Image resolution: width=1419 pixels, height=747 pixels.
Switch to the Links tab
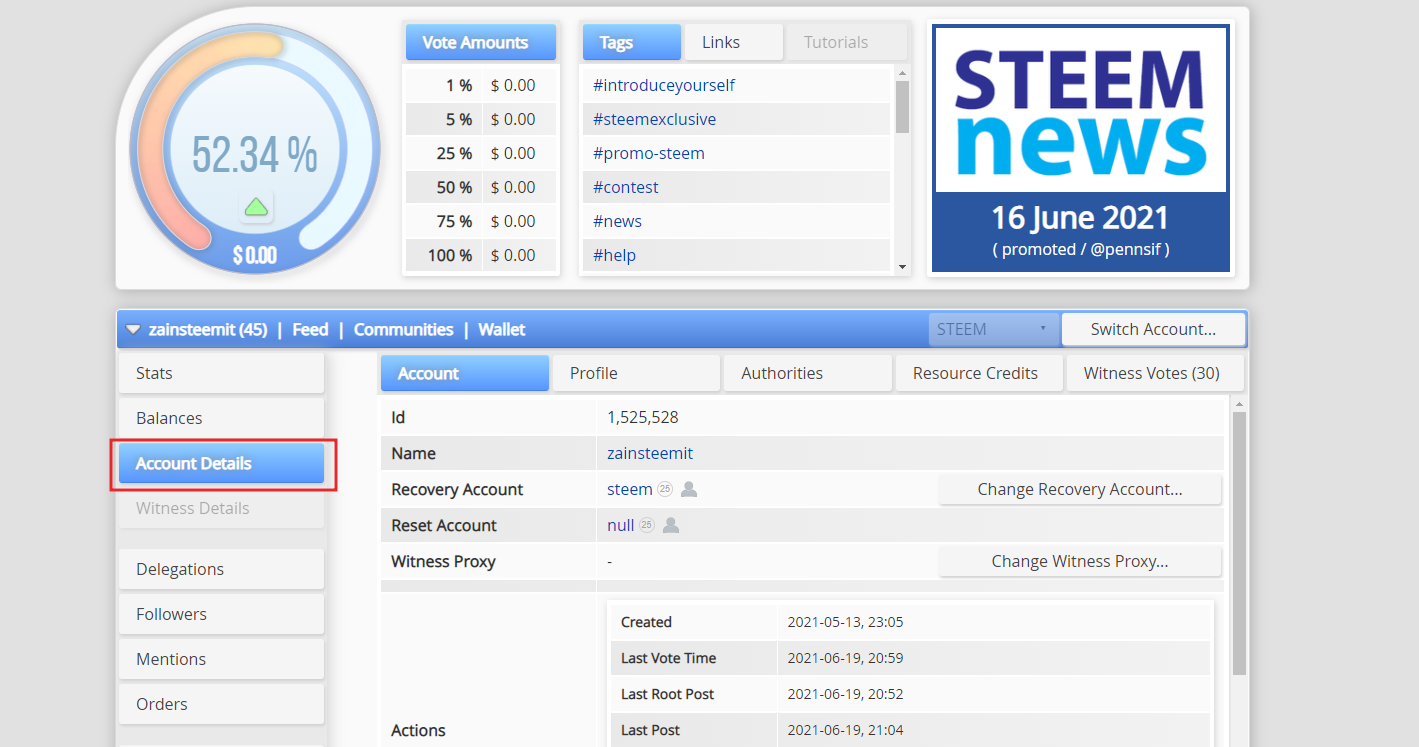click(733, 42)
